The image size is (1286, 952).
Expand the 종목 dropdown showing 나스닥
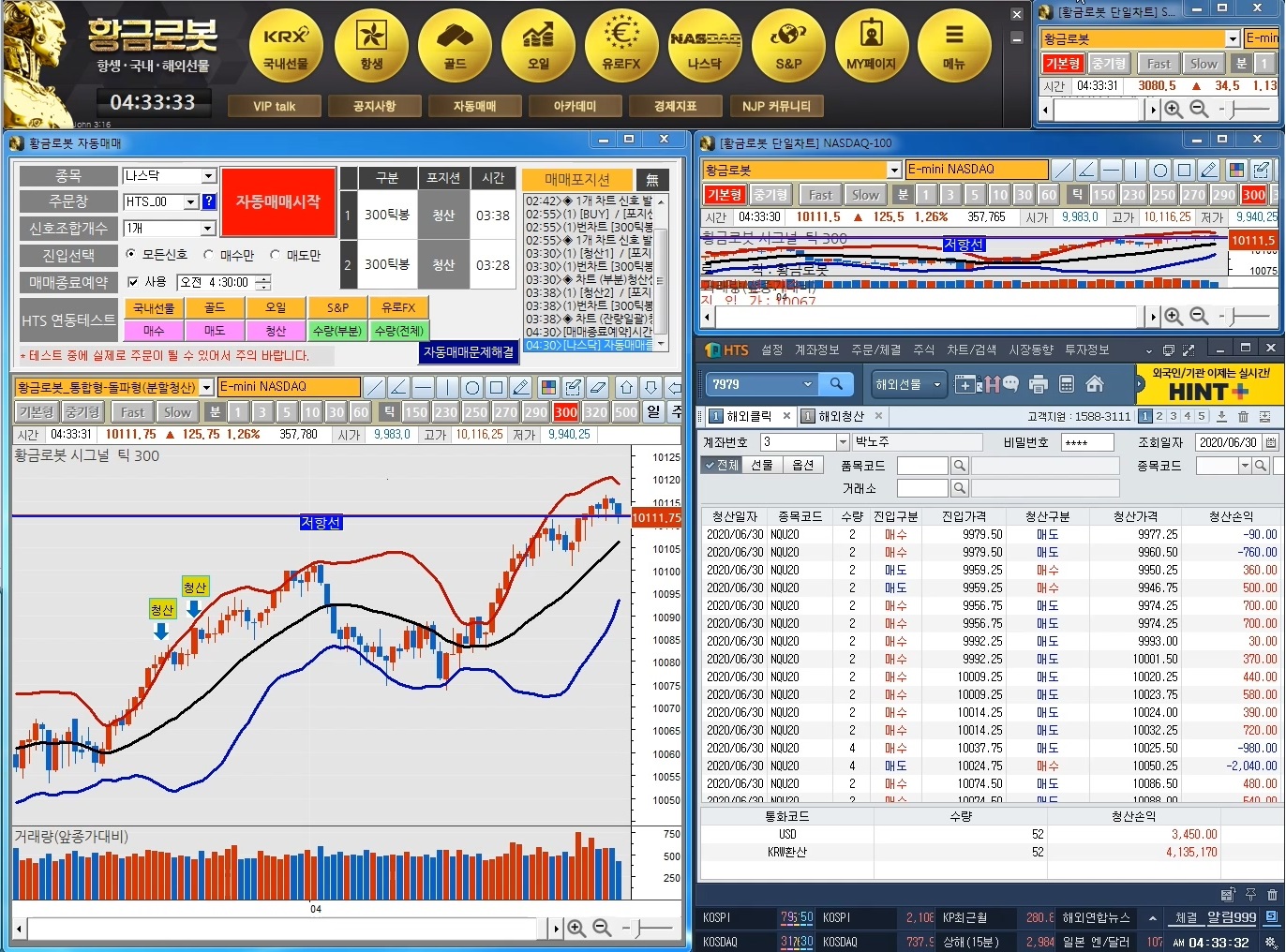click(209, 176)
